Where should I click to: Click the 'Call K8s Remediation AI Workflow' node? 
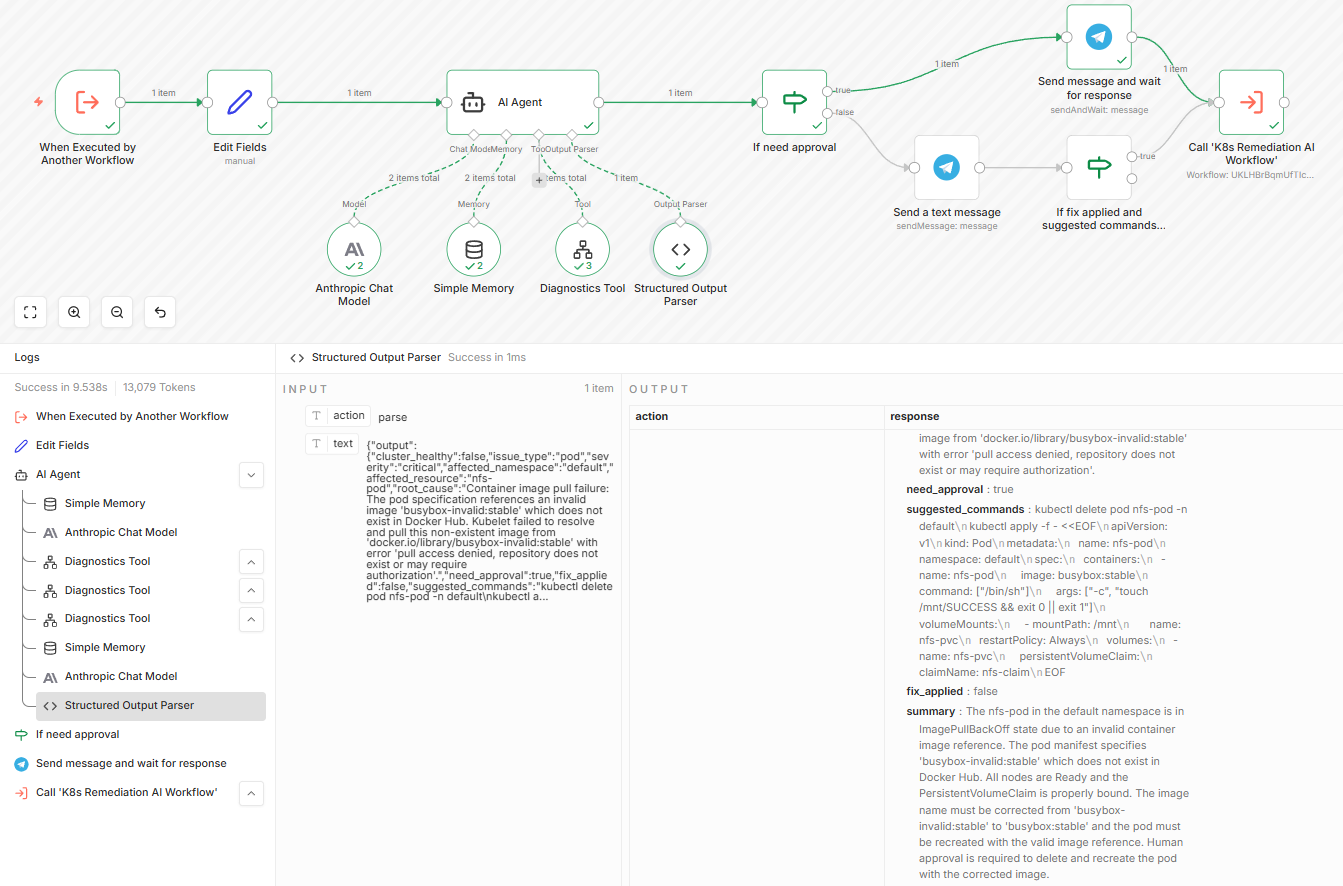[x=1251, y=101]
